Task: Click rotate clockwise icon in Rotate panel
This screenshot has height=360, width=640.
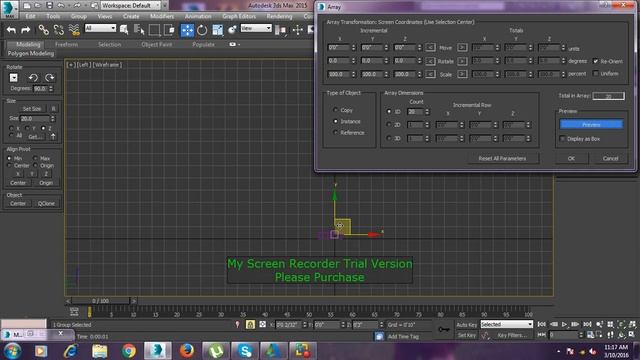Action: (x=50, y=78)
